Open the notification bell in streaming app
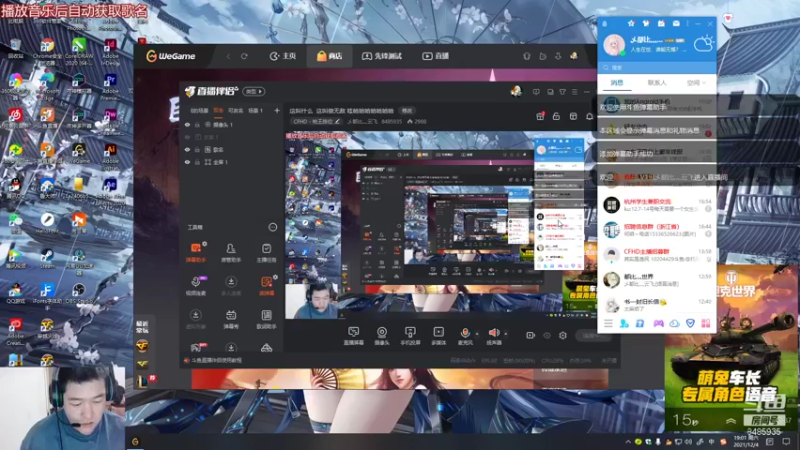This screenshot has width=800, height=450. (589, 116)
